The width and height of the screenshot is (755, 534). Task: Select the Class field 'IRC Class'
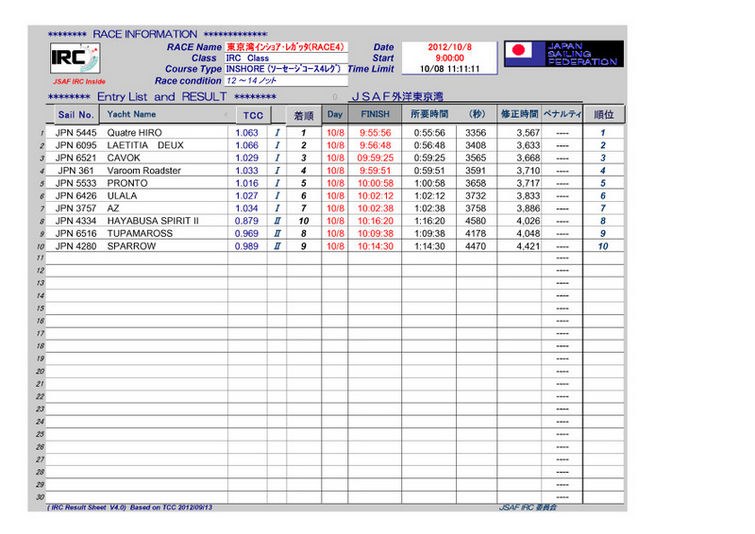point(286,58)
